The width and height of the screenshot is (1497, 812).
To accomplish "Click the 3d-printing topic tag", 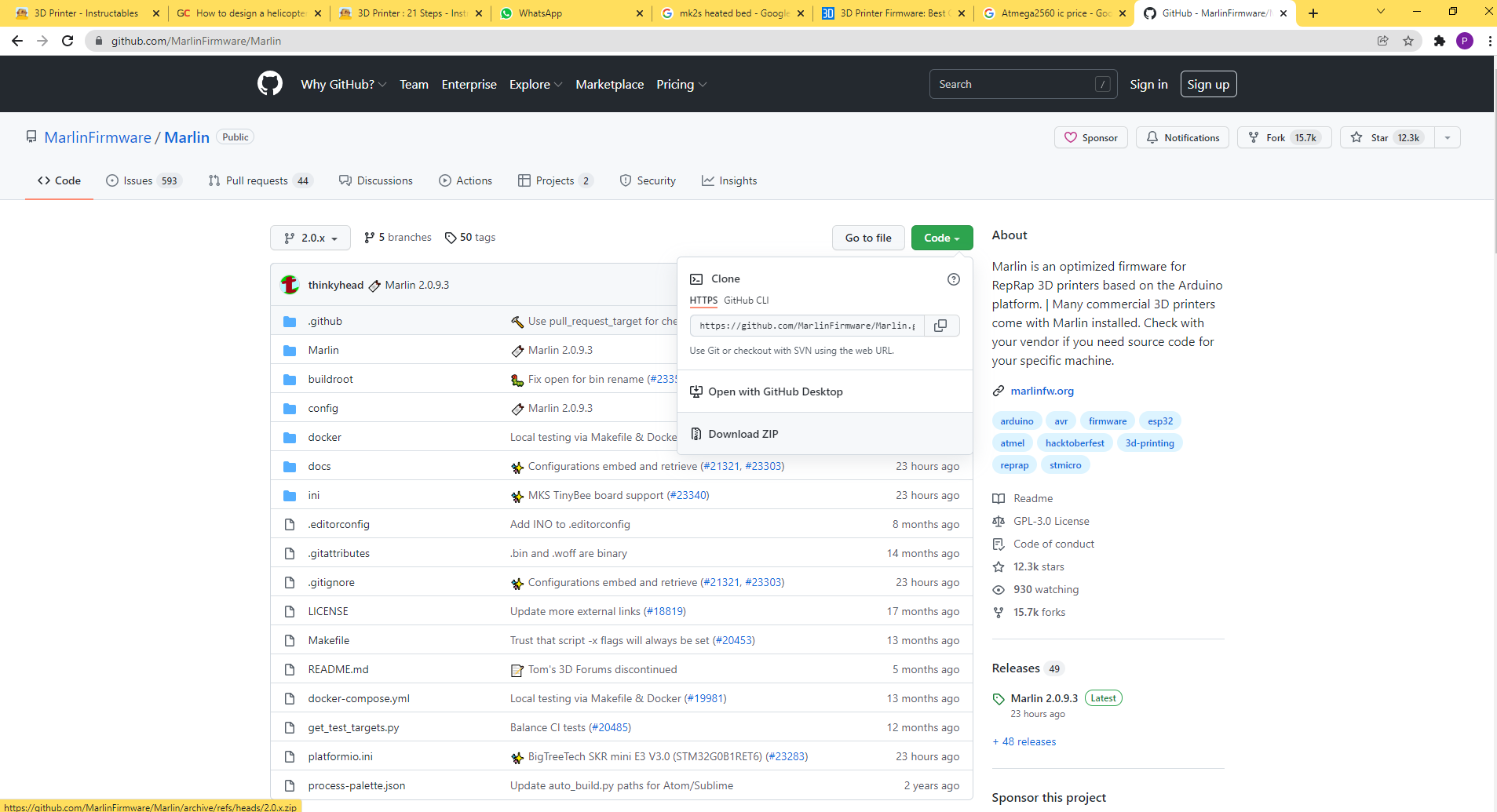I will [1149, 443].
